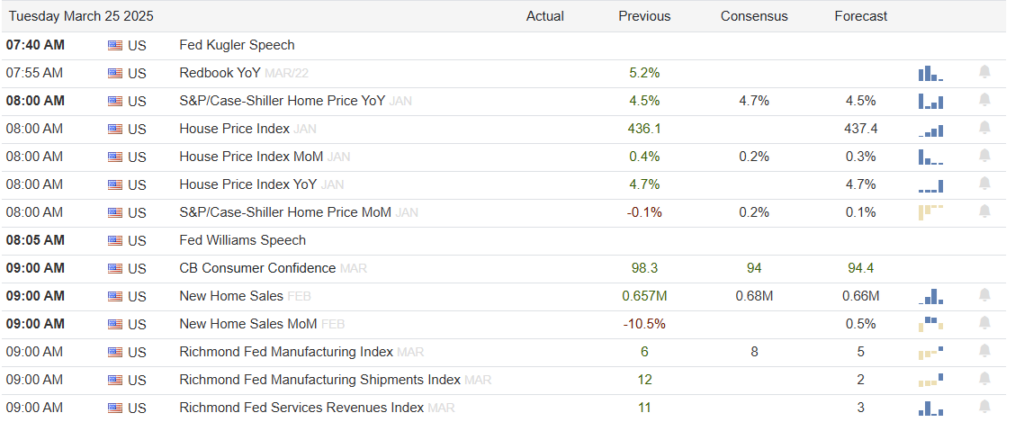The image size is (1024, 422).
Task: Open the Fed Williams Speech event
Action: [x=242, y=240]
